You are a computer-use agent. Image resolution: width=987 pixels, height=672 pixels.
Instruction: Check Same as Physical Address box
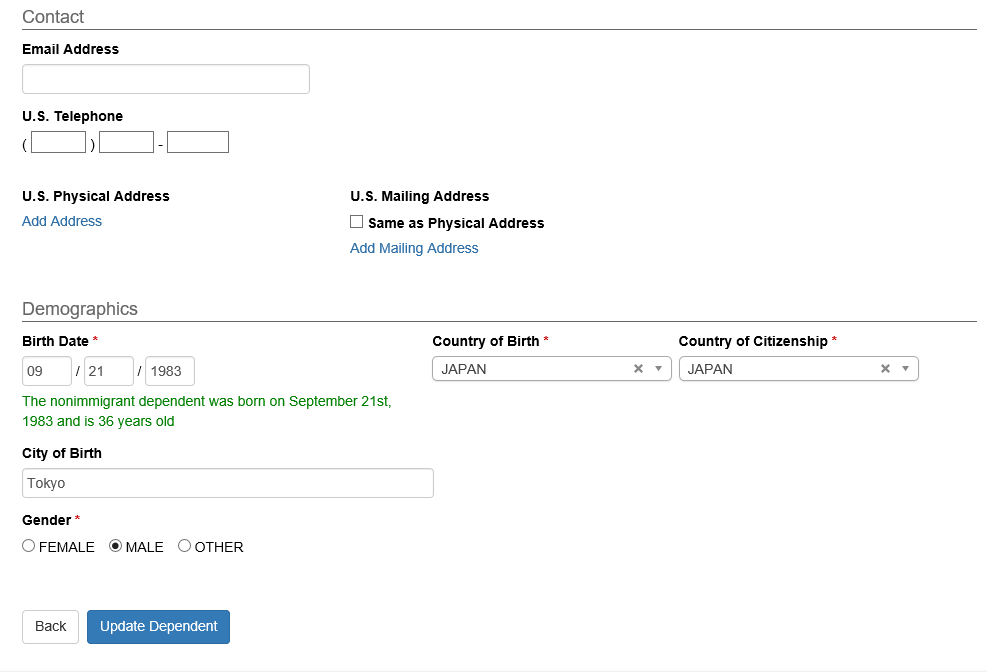point(356,221)
